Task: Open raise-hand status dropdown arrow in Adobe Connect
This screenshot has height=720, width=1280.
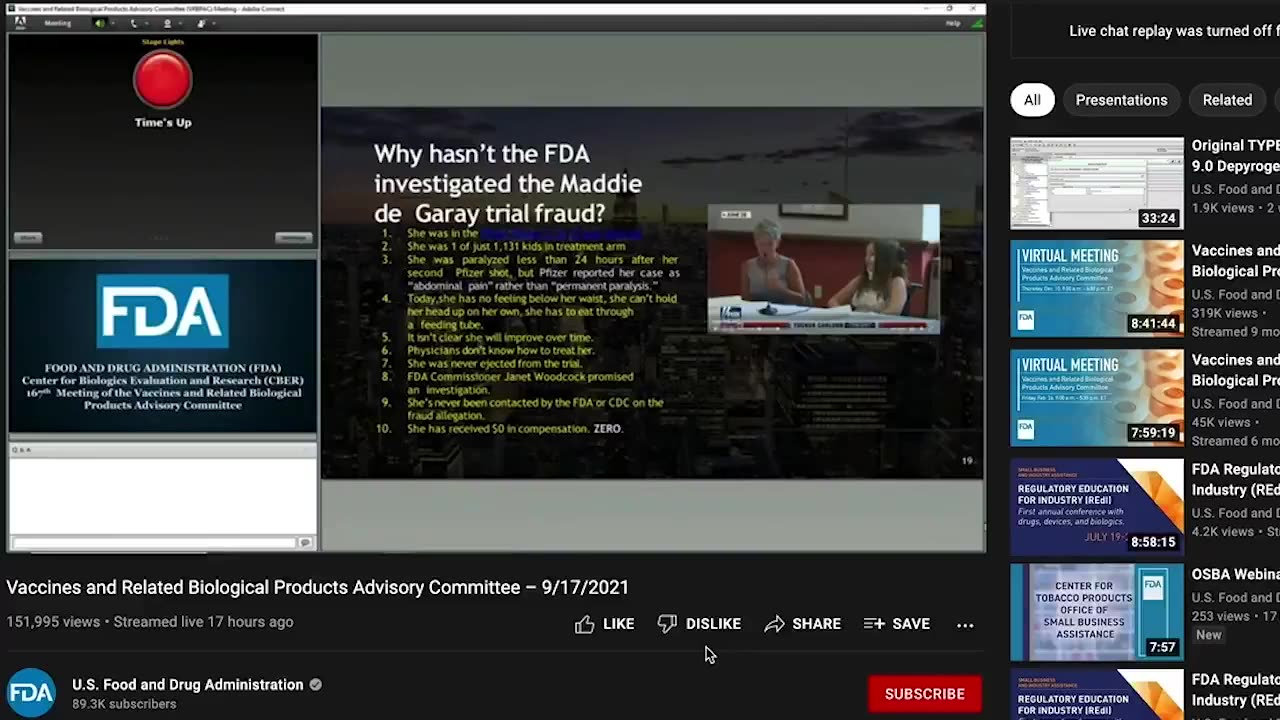Action: pos(213,23)
